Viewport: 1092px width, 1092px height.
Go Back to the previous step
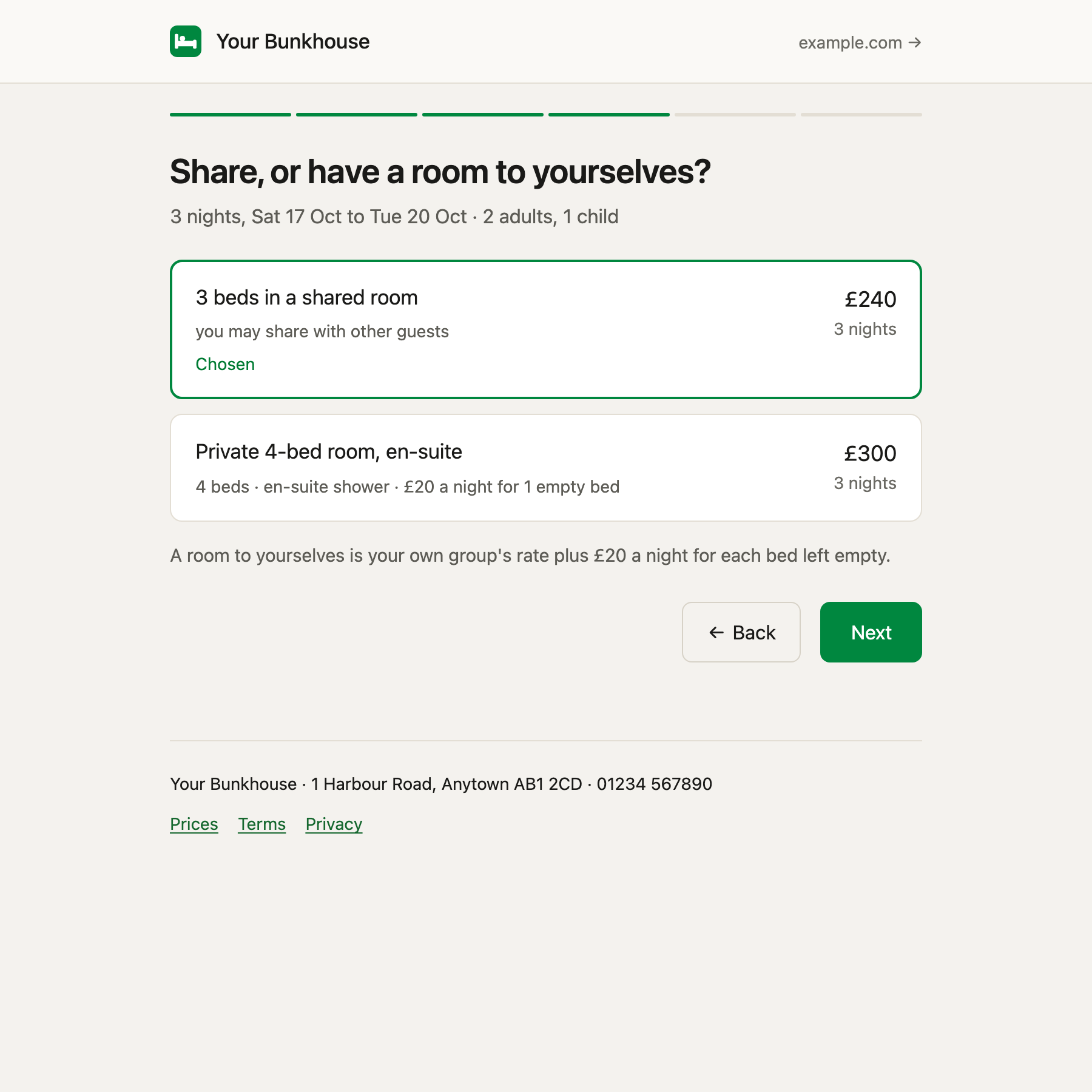741,632
